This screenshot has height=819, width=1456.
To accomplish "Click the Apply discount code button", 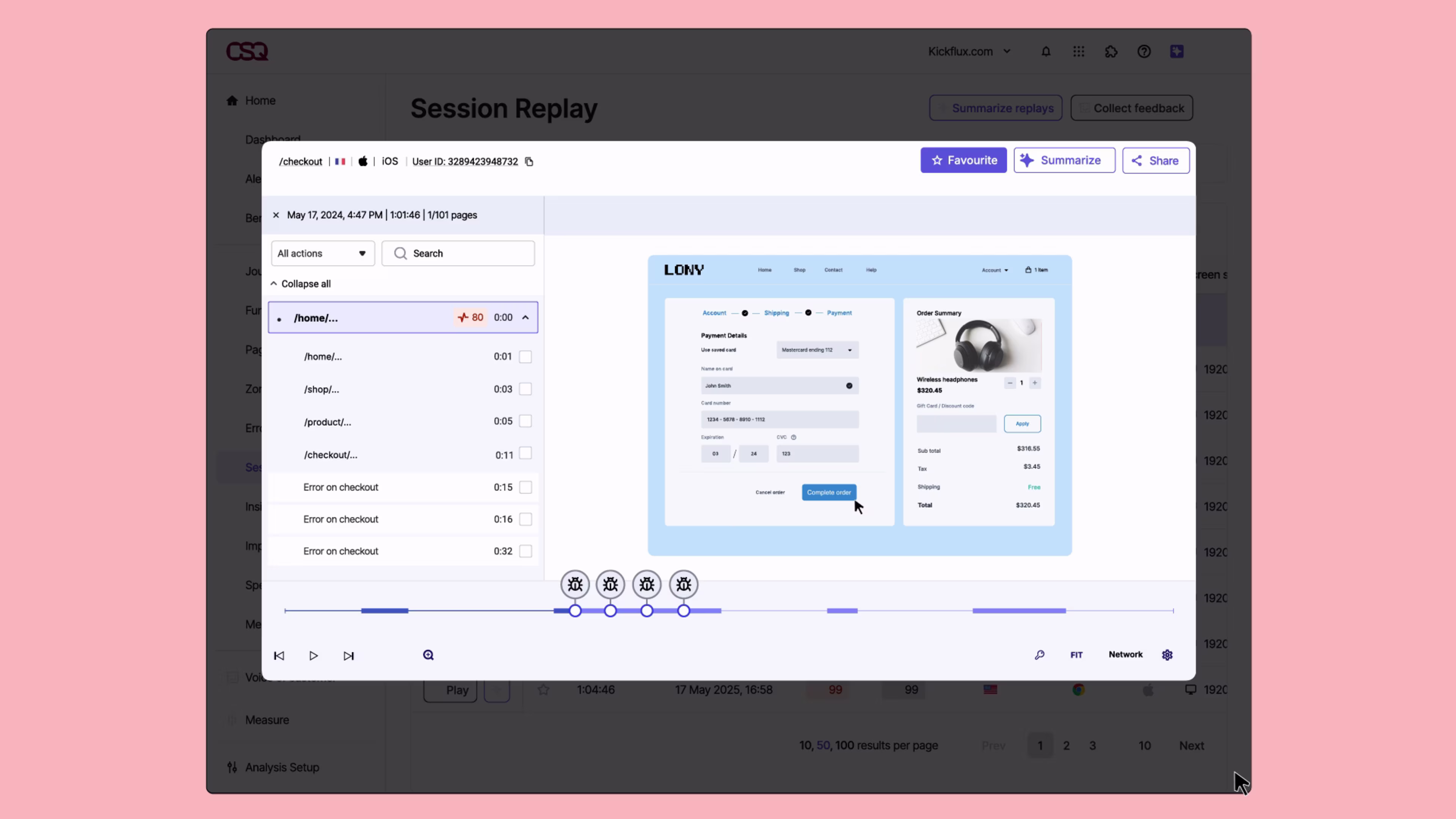I will click(1022, 424).
